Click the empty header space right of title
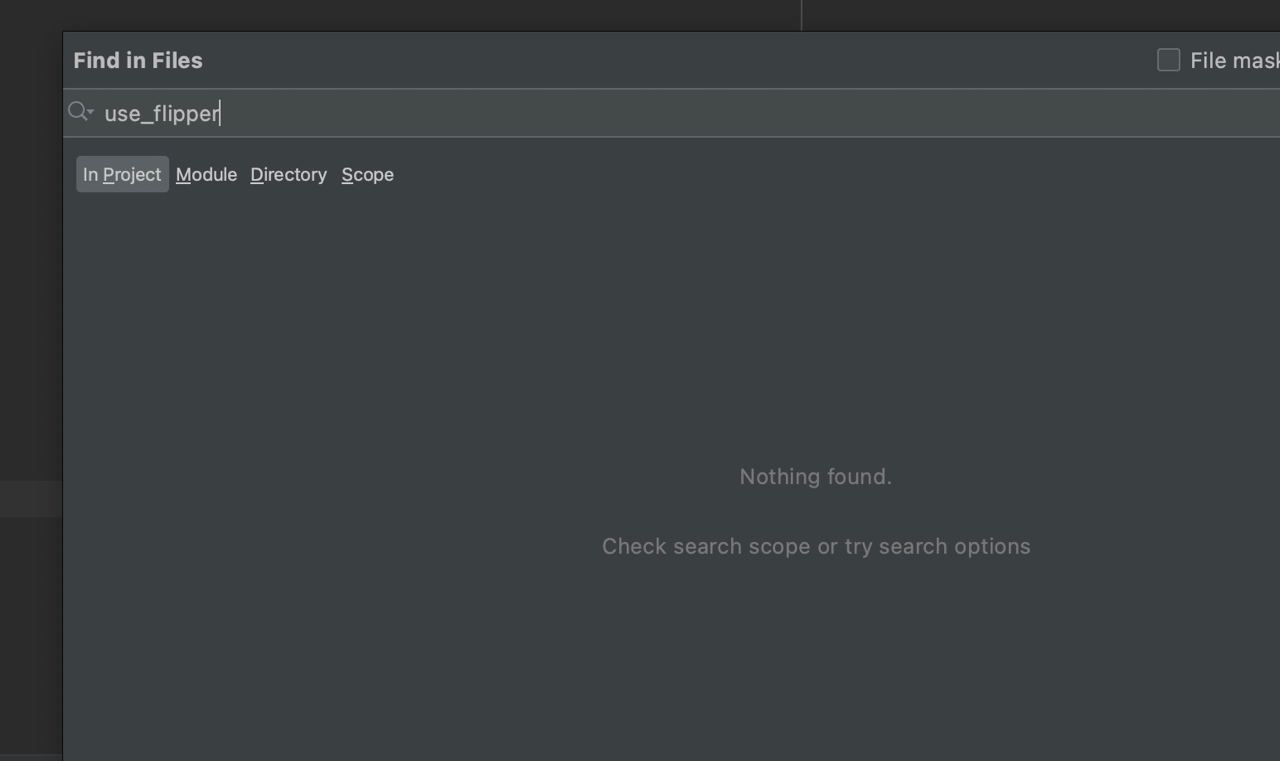 [x=680, y=60]
